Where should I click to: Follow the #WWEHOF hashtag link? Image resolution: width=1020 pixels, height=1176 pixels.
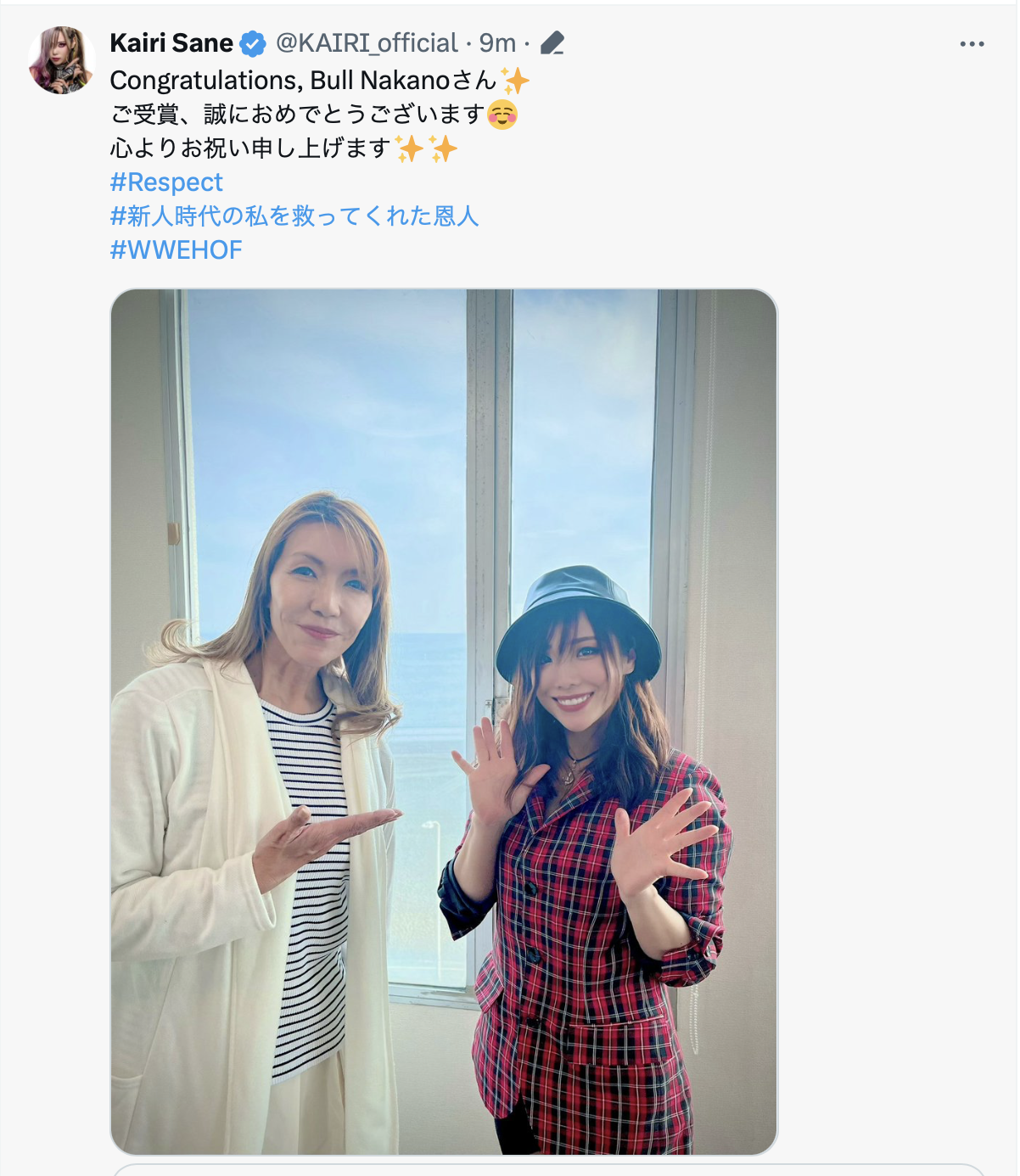[177, 250]
